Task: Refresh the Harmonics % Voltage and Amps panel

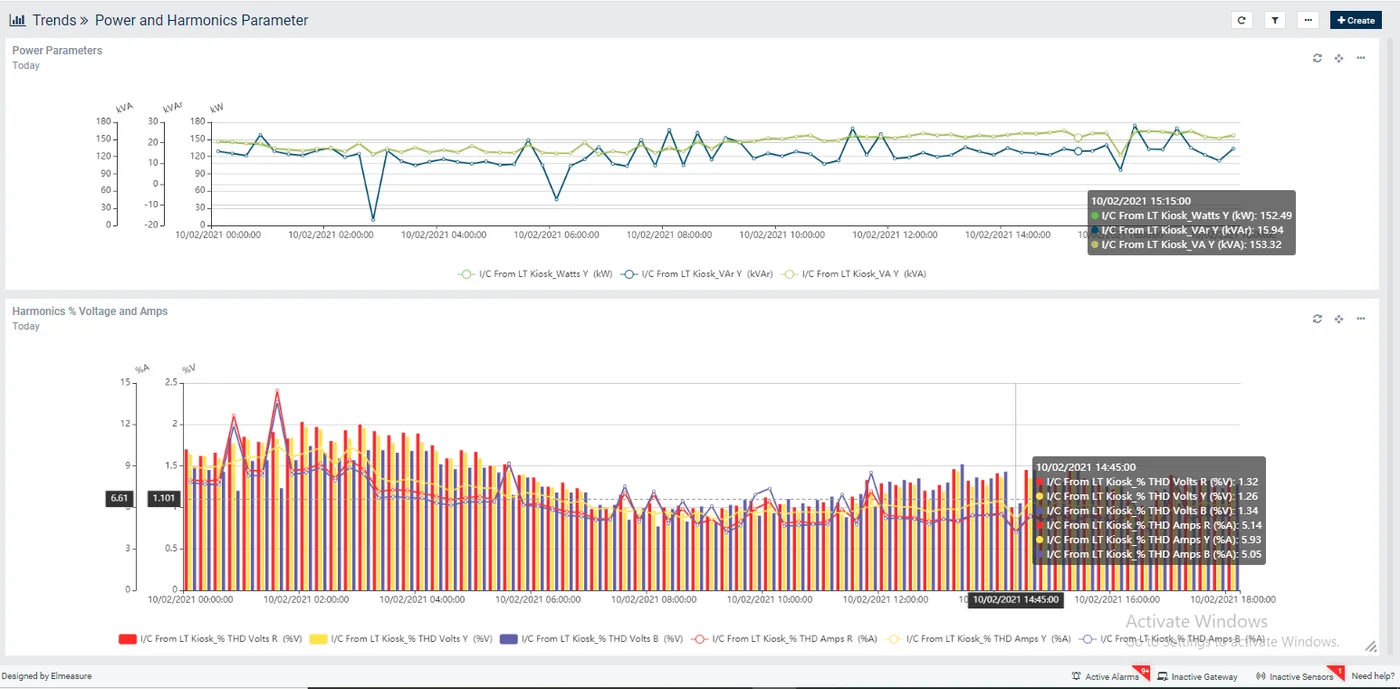Action: click(x=1317, y=319)
